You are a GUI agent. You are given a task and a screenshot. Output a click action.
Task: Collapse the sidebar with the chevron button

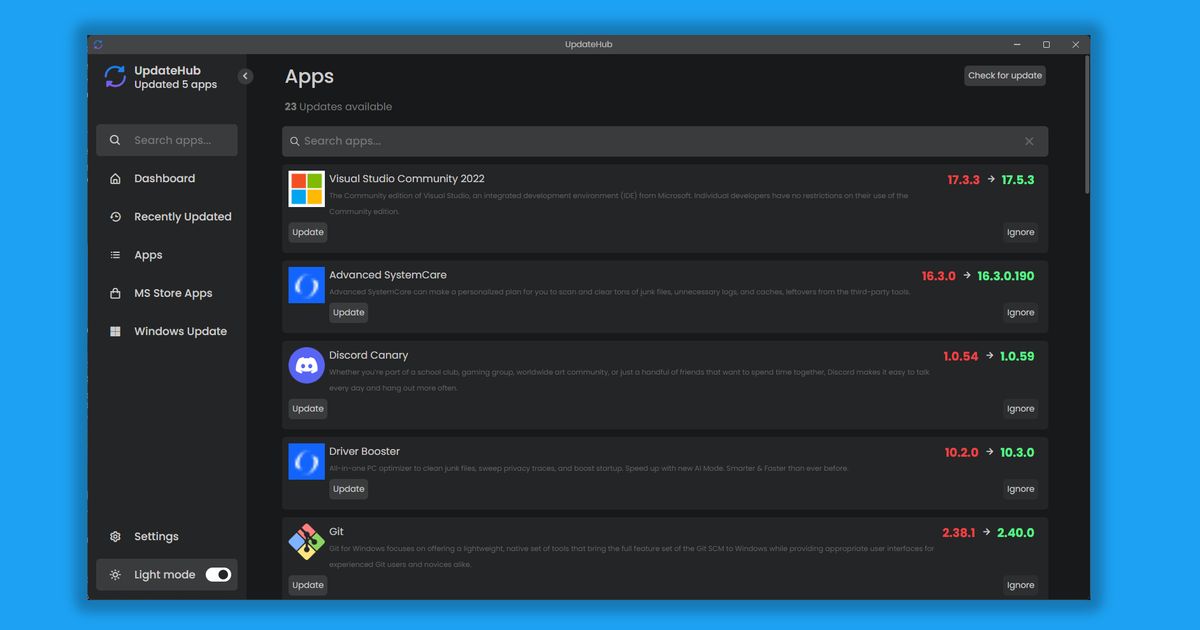pyautogui.click(x=245, y=76)
